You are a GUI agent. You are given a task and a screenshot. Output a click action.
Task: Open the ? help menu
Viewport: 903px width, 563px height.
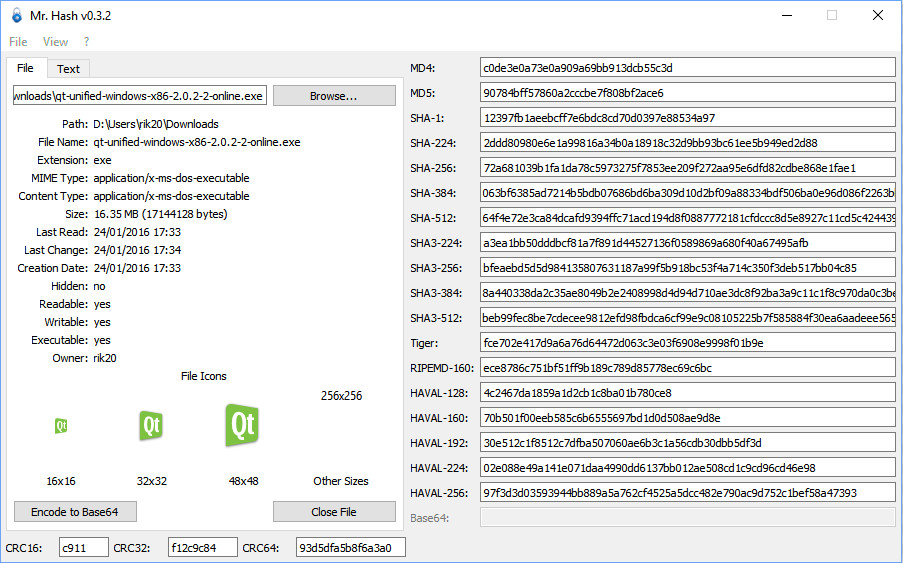coord(86,41)
